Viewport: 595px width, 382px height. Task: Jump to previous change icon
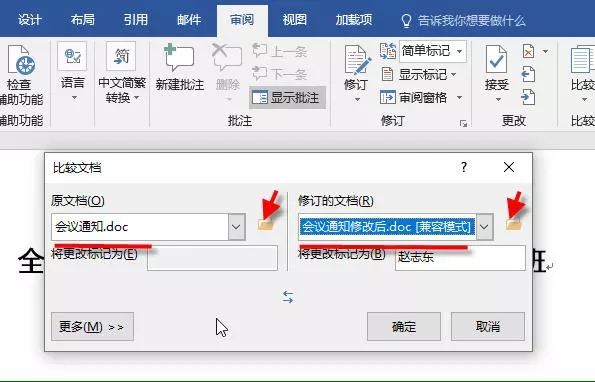coord(528,74)
